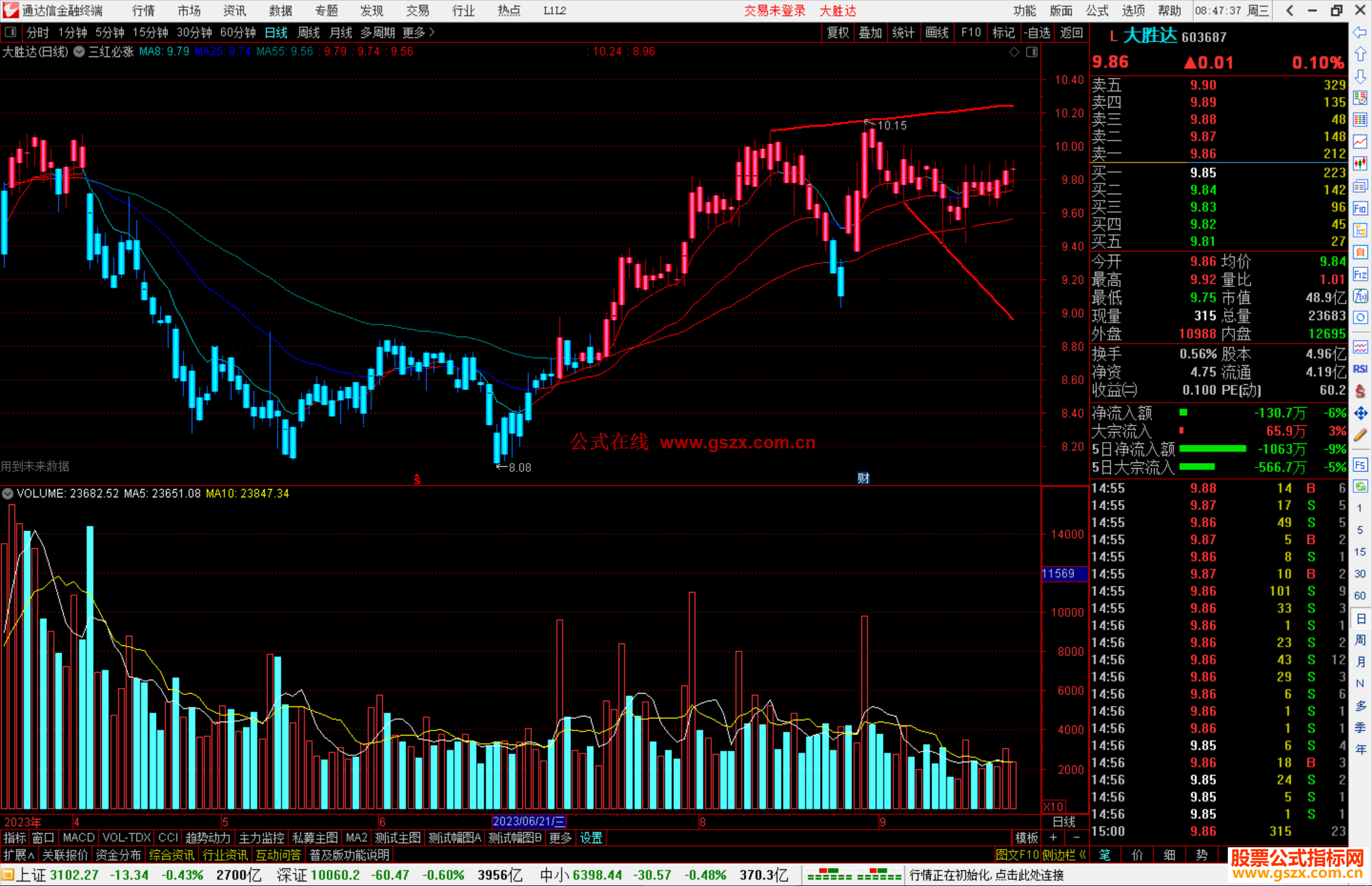Toggle the VOLUME indicator round button
The height and width of the screenshot is (886, 1372).
click(x=8, y=493)
